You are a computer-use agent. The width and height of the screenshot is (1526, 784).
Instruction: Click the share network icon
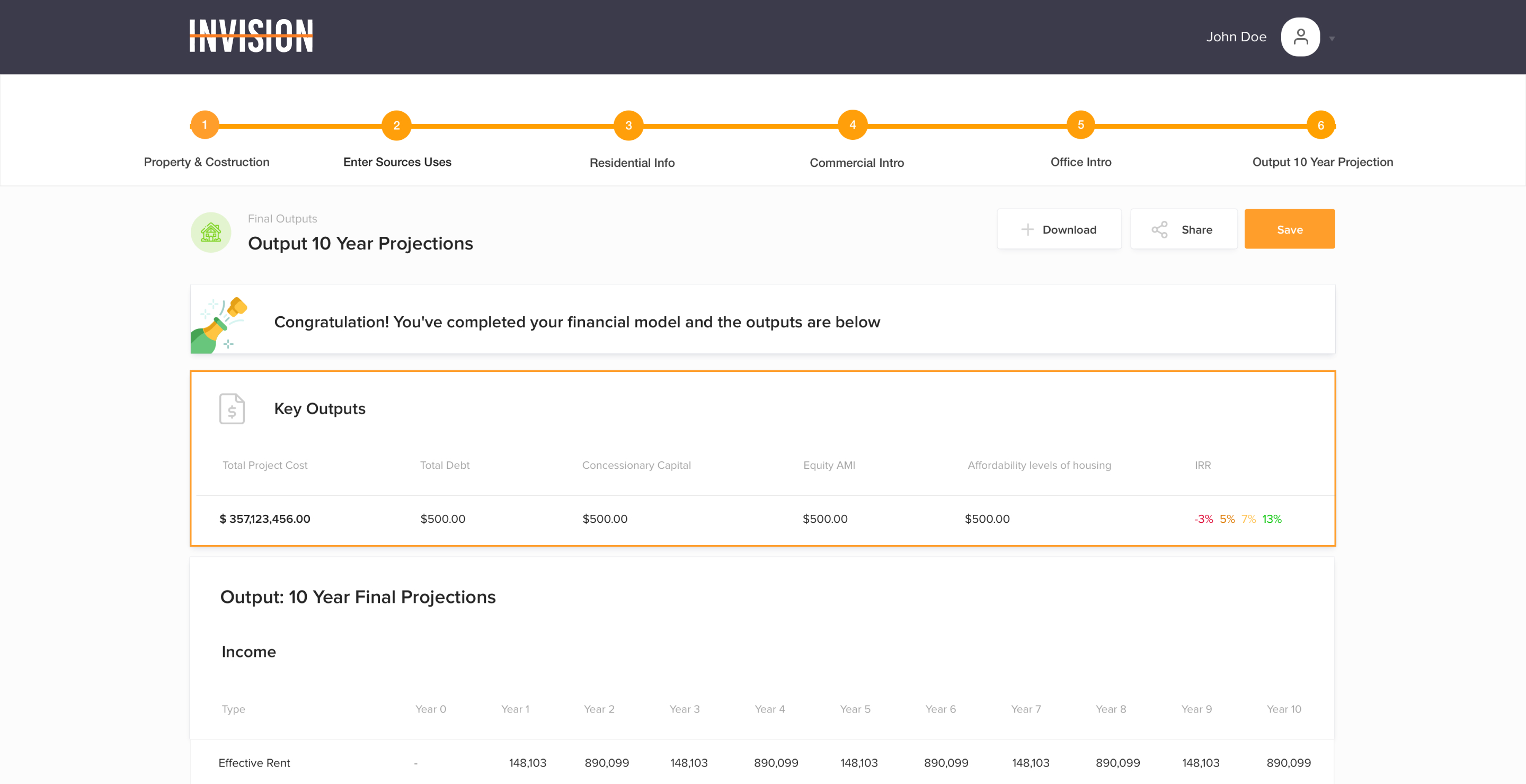[x=1159, y=230]
